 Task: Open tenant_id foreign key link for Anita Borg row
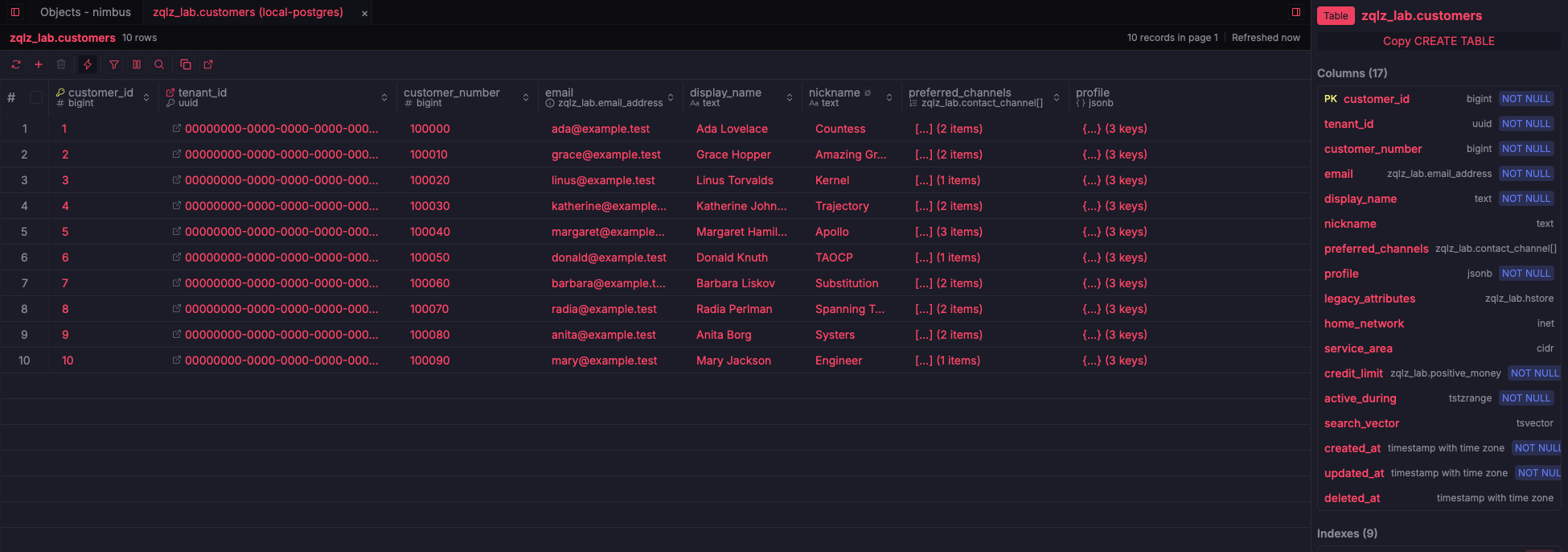click(177, 334)
